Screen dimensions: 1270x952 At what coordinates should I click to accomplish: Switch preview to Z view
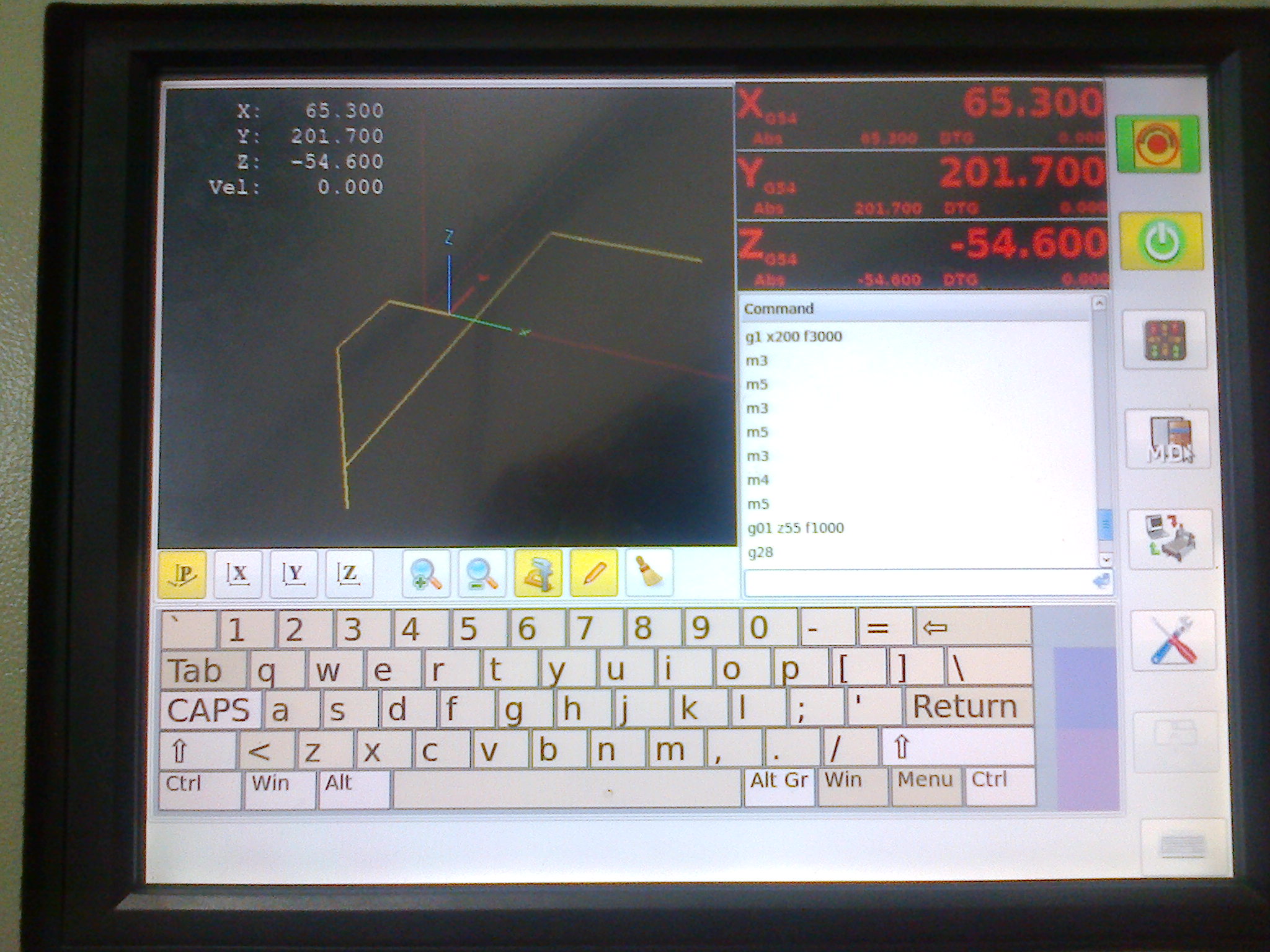tap(349, 574)
